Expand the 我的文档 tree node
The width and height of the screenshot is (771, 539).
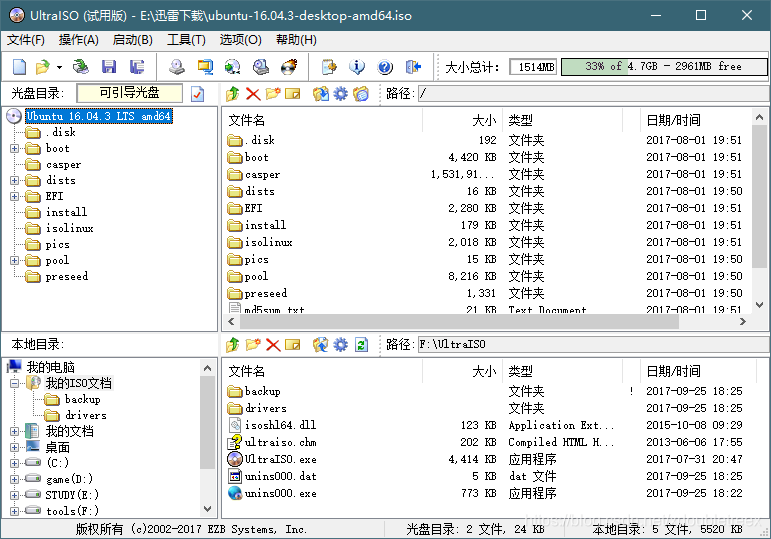tap(14, 432)
